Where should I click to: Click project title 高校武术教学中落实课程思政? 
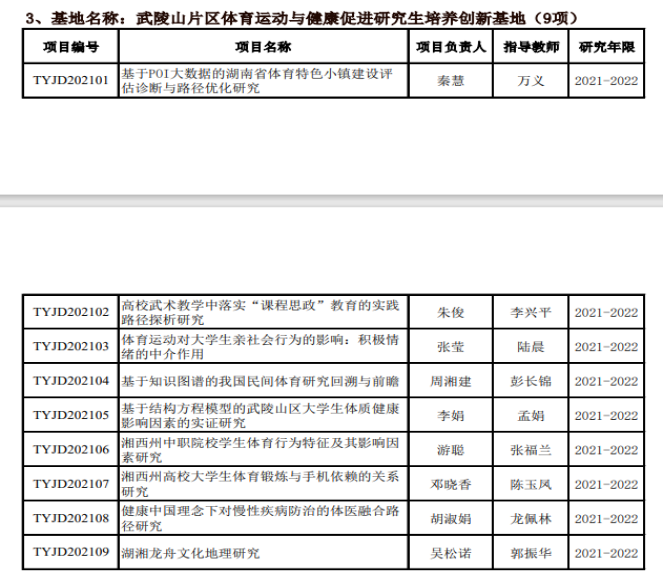[x=260, y=312]
